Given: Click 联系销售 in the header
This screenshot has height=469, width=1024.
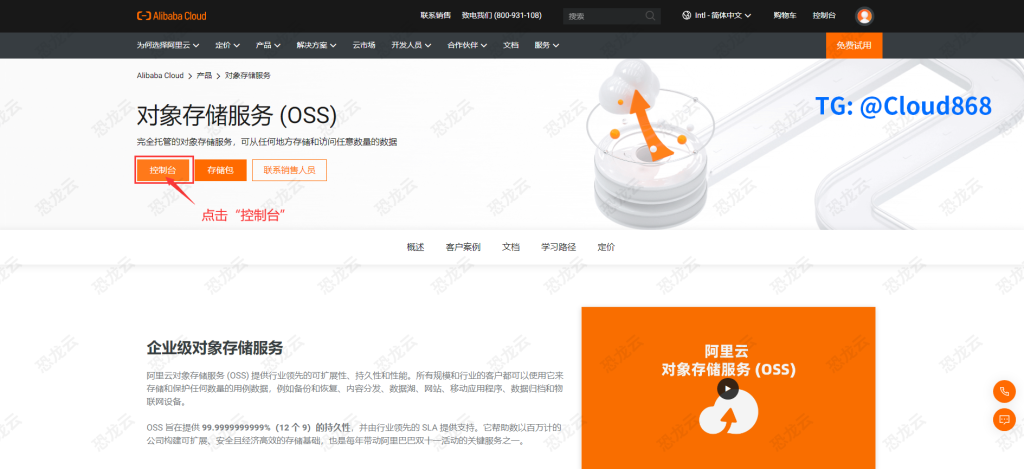Looking at the screenshot, I should point(436,15).
